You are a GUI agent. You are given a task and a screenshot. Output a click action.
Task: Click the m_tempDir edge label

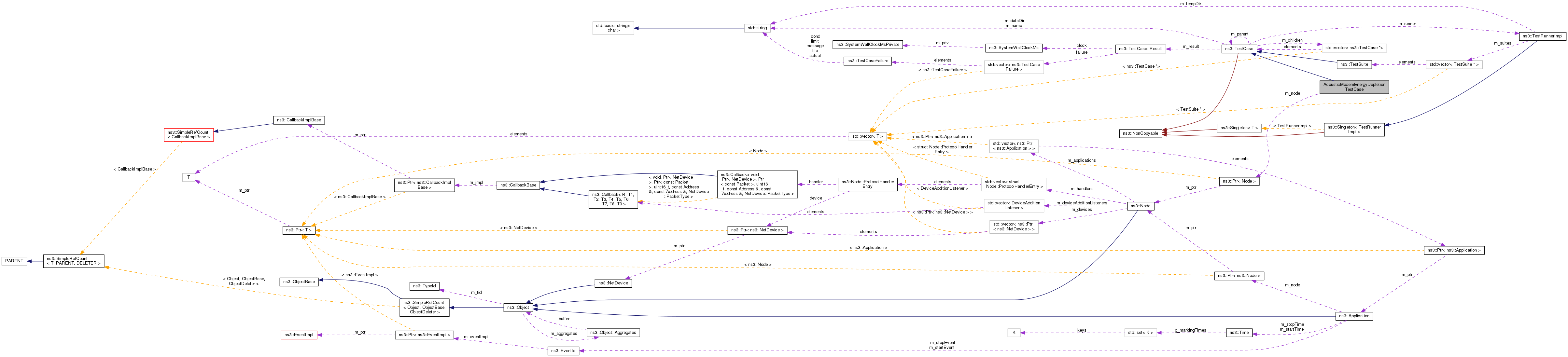[x=1190, y=4]
